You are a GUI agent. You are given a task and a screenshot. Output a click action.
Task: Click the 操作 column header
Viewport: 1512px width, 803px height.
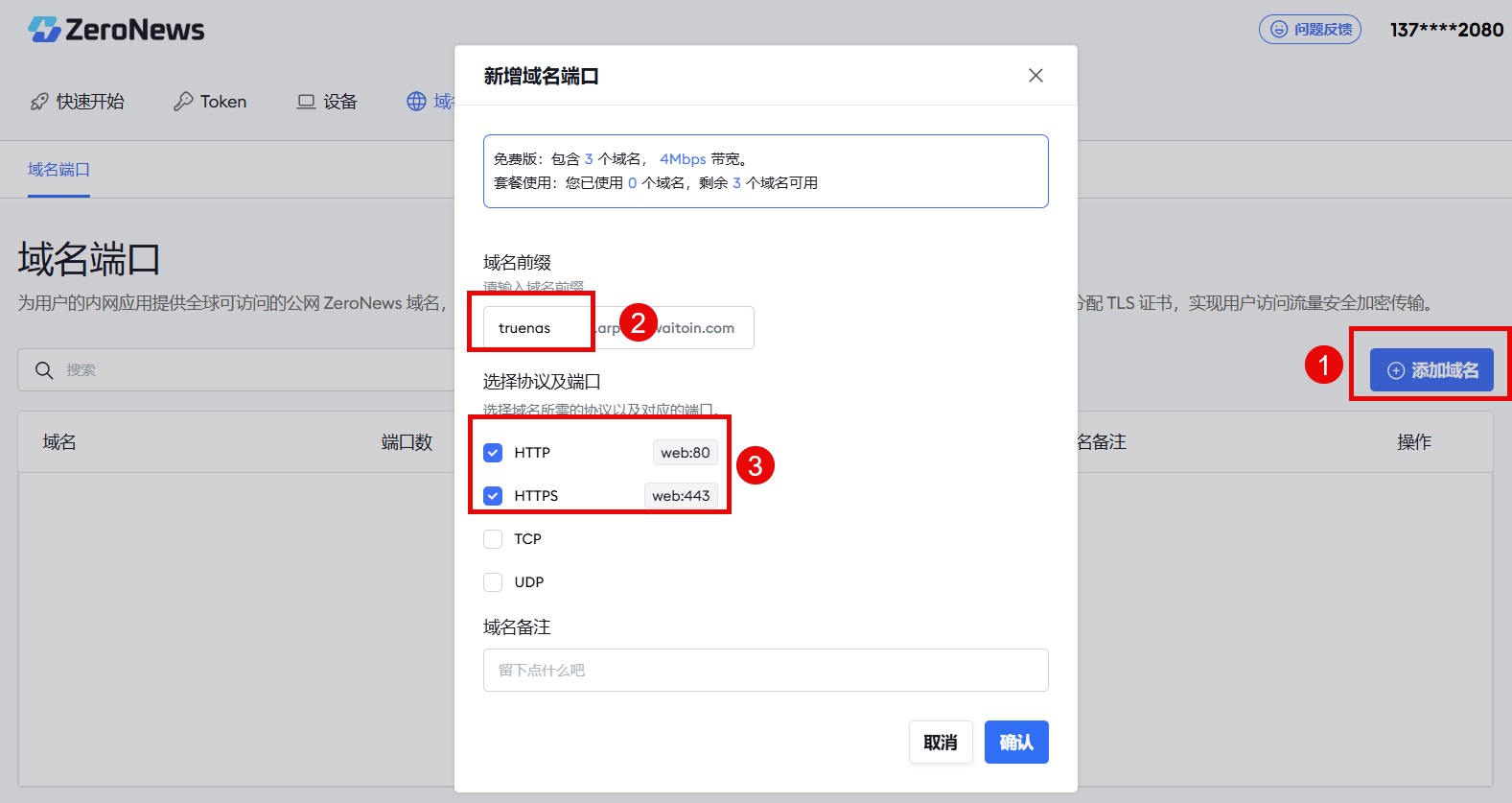point(1414,442)
